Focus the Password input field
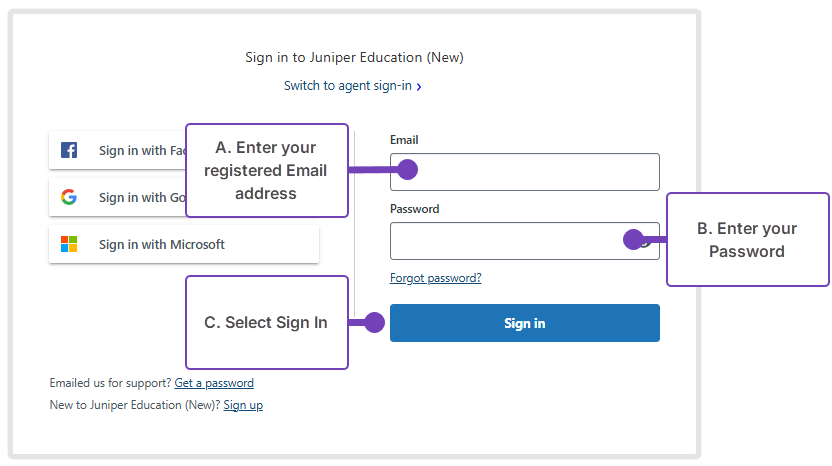Image resolution: width=832 pixels, height=466 pixels. [x=525, y=241]
